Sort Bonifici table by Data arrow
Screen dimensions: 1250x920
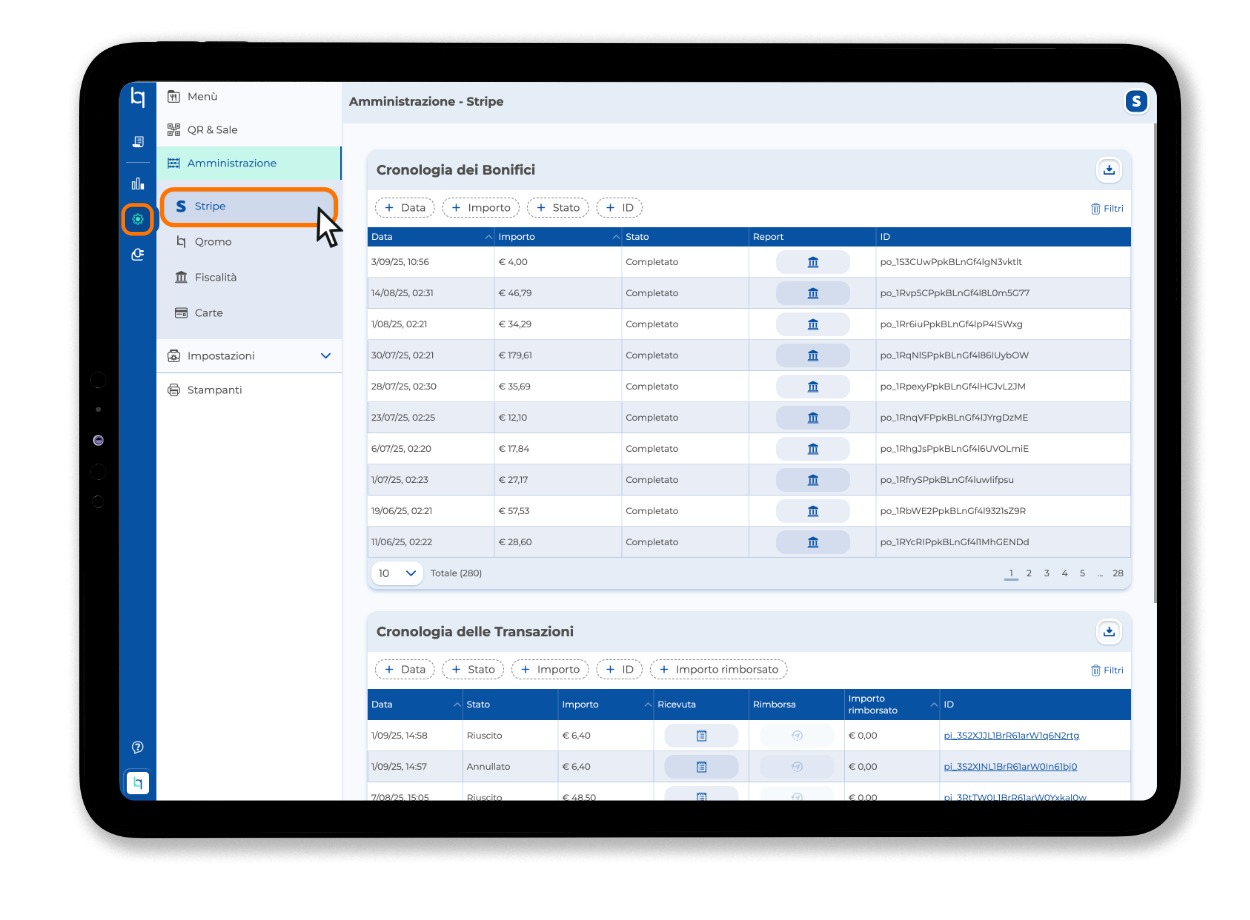tap(488, 237)
